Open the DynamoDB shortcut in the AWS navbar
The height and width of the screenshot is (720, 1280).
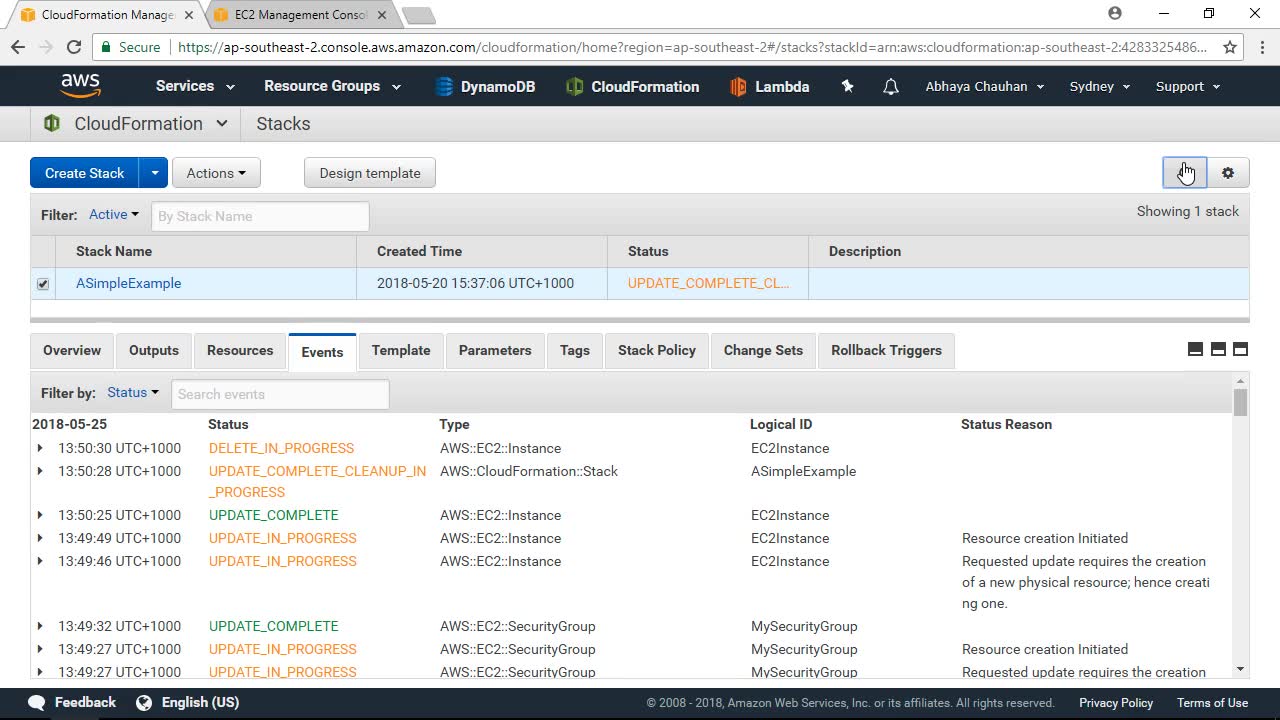pos(485,87)
